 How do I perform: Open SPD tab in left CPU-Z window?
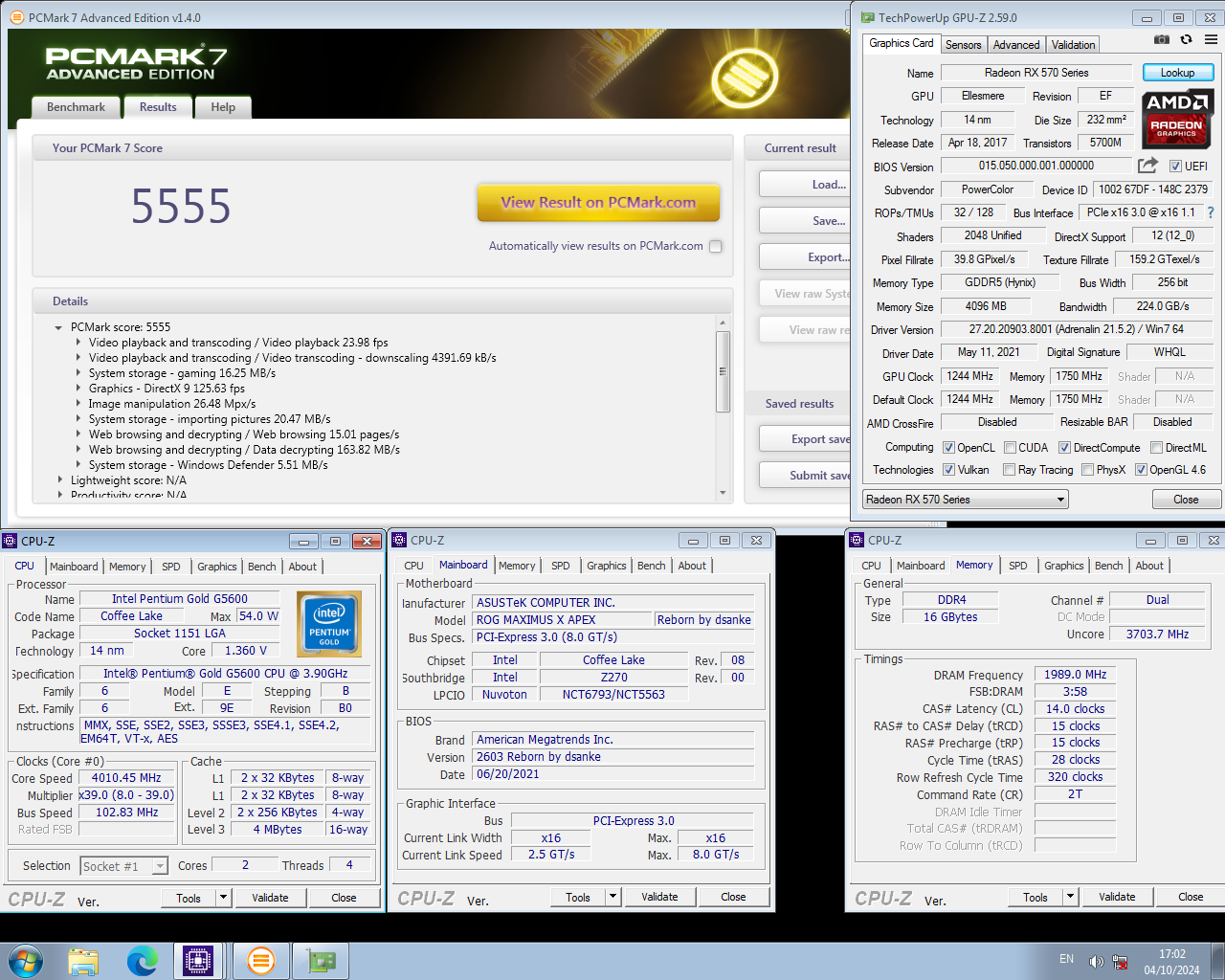click(170, 567)
